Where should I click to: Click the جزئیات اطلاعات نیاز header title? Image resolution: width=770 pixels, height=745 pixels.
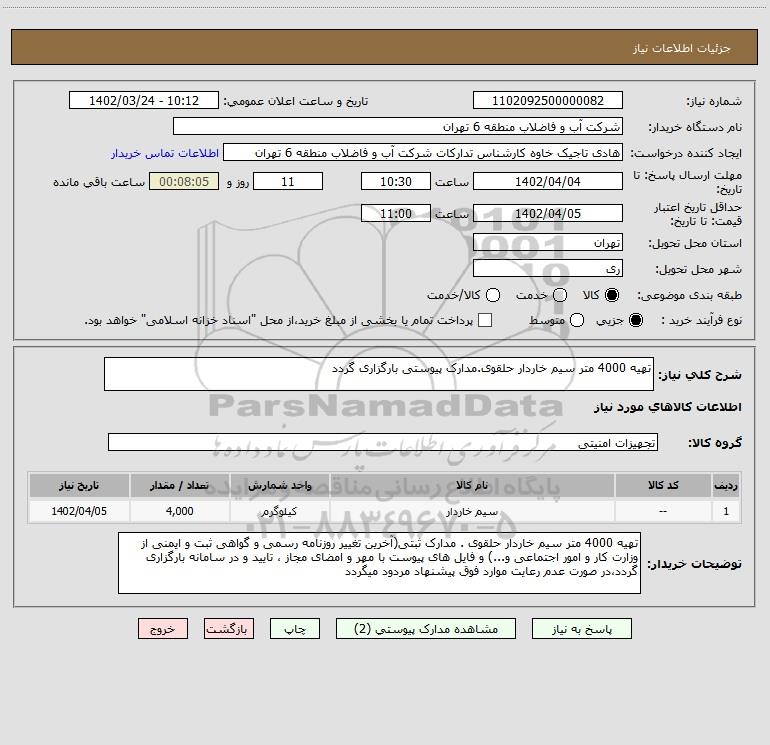tap(681, 48)
